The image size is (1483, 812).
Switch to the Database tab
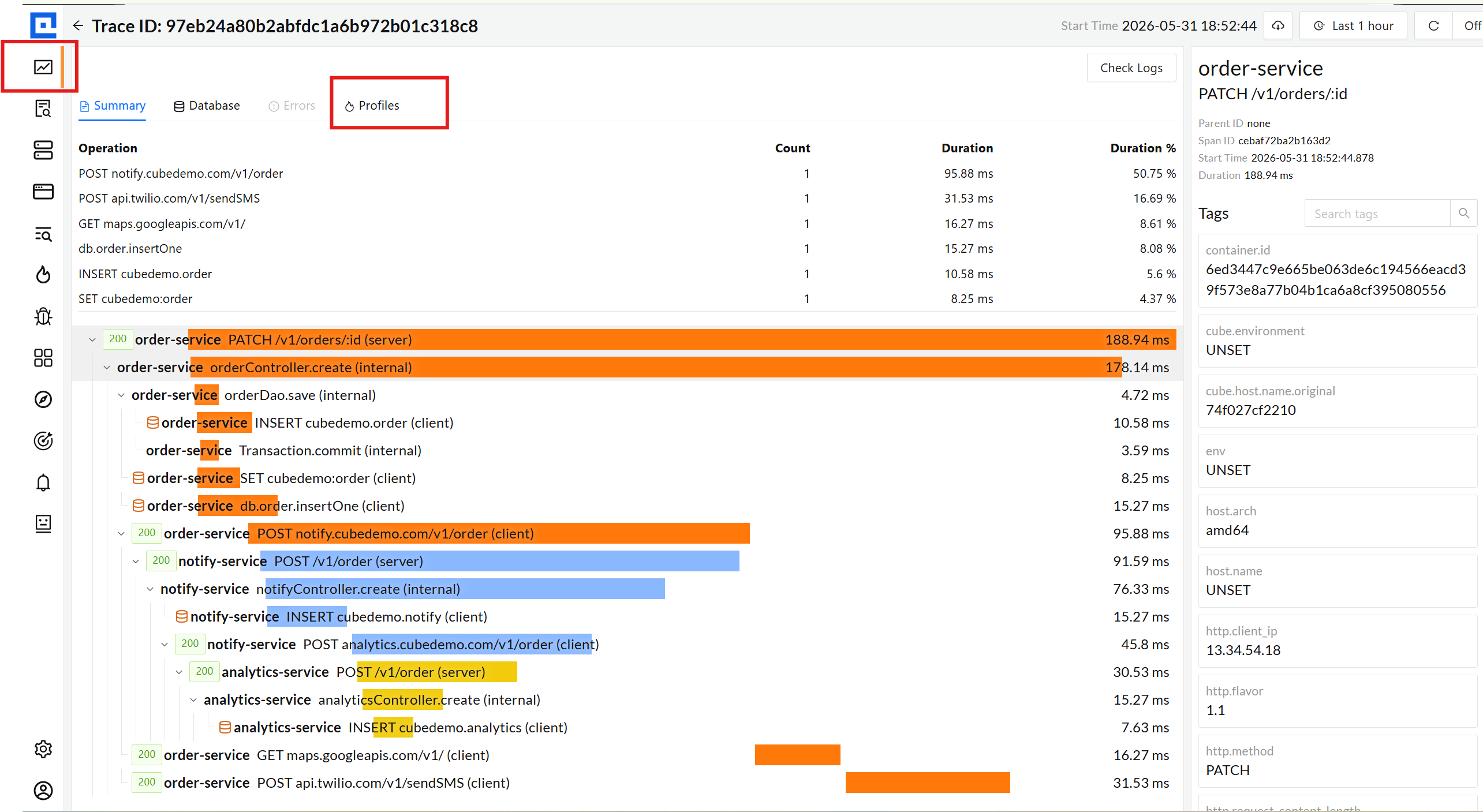click(207, 106)
